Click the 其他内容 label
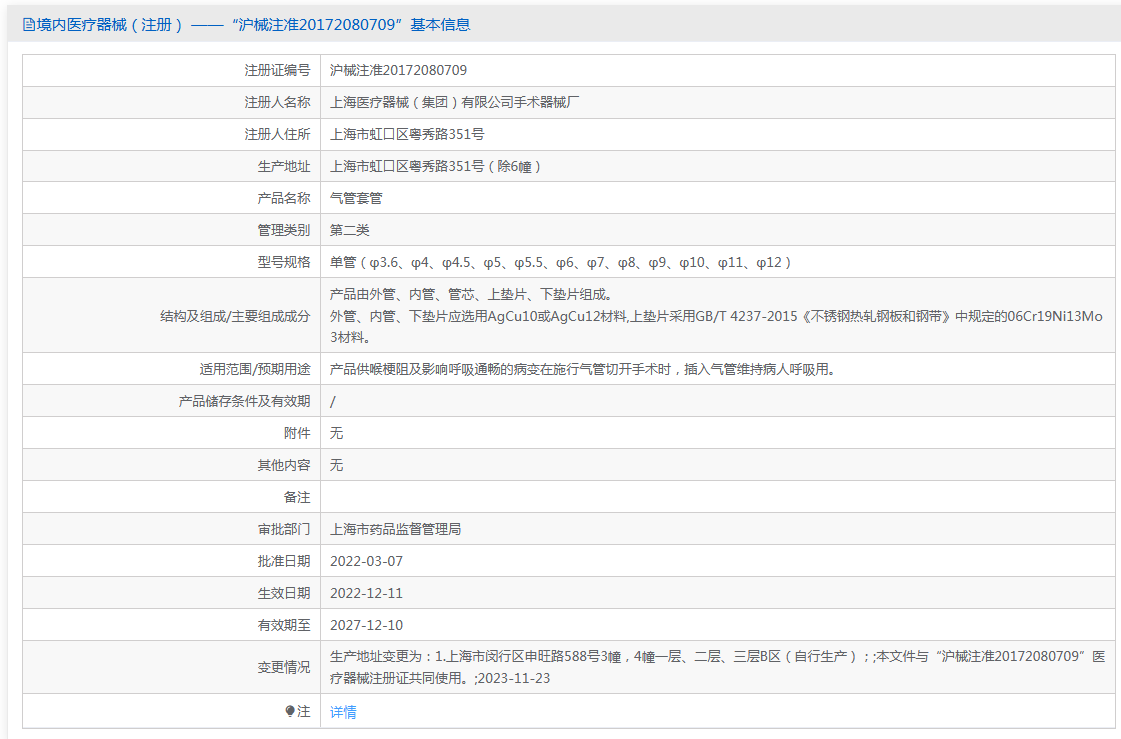Viewport: 1121px width, 739px height. coord(284,465)
